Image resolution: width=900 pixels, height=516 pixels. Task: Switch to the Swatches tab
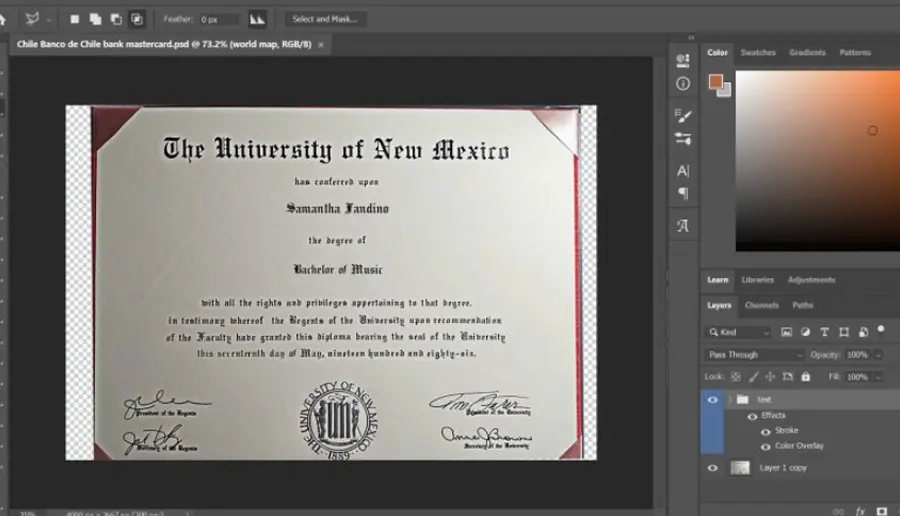(758, 52)
